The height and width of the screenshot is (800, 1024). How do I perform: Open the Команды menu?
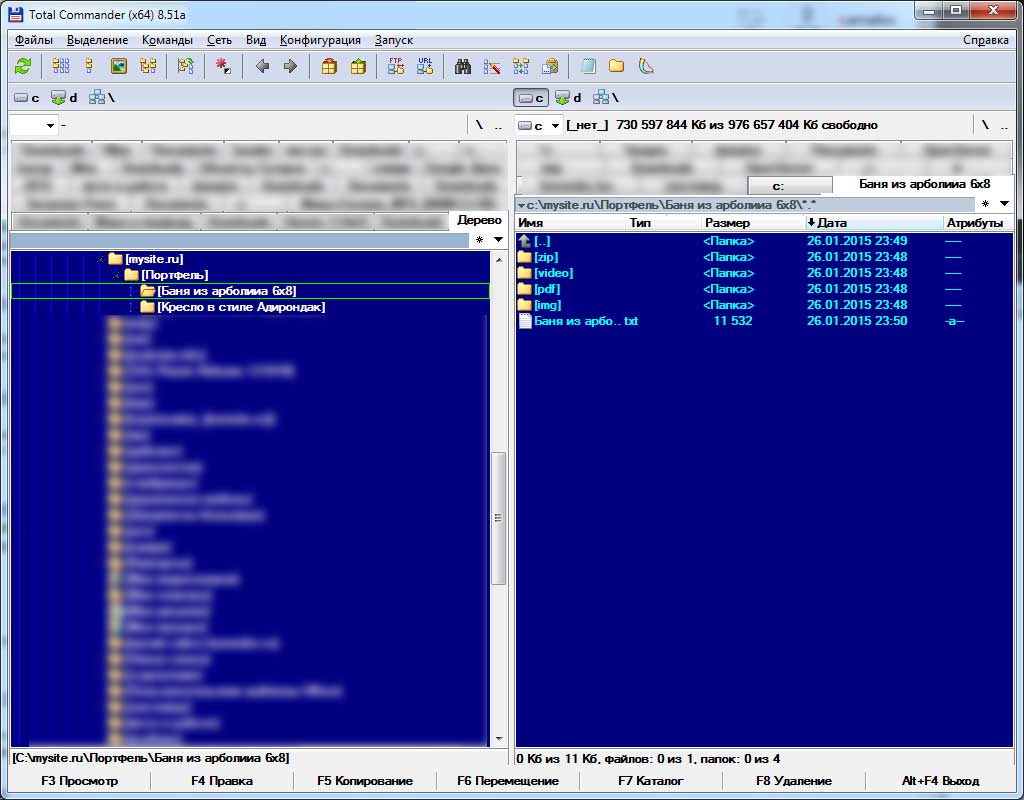(167, 40)
